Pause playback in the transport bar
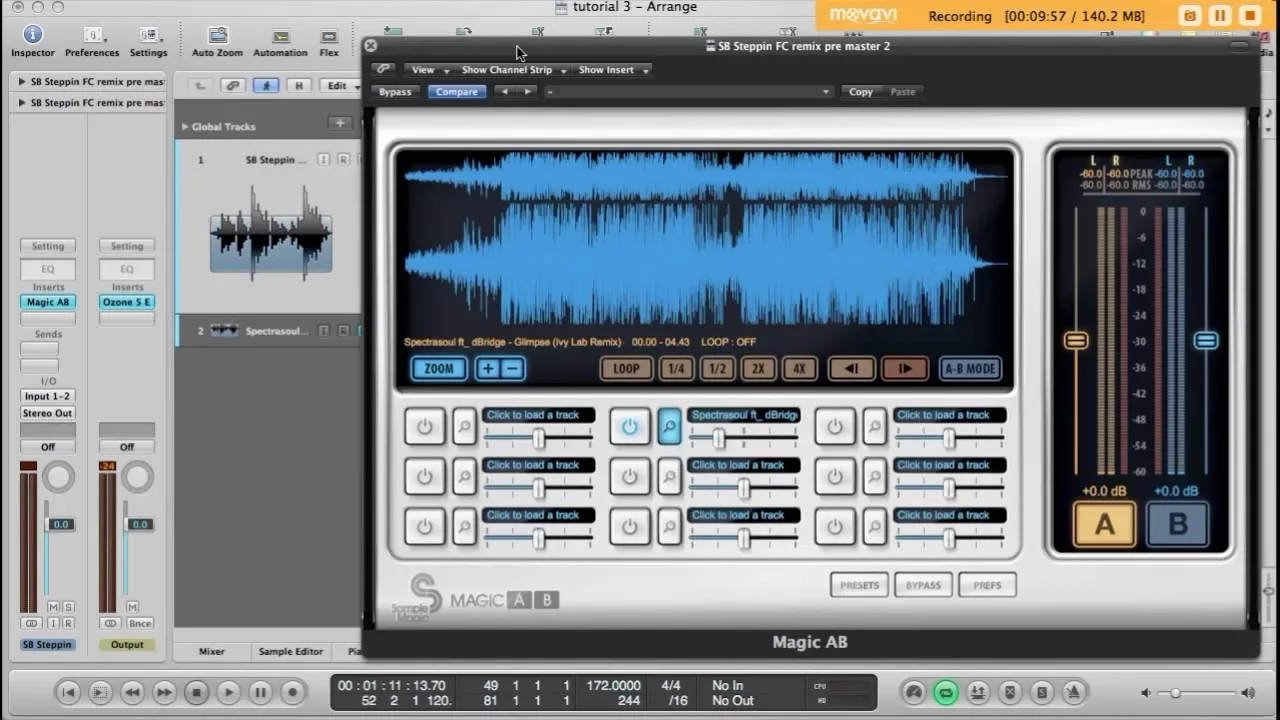Image resolution: width=1280 pixels, height=720 pixels. (x=260, y=692)
